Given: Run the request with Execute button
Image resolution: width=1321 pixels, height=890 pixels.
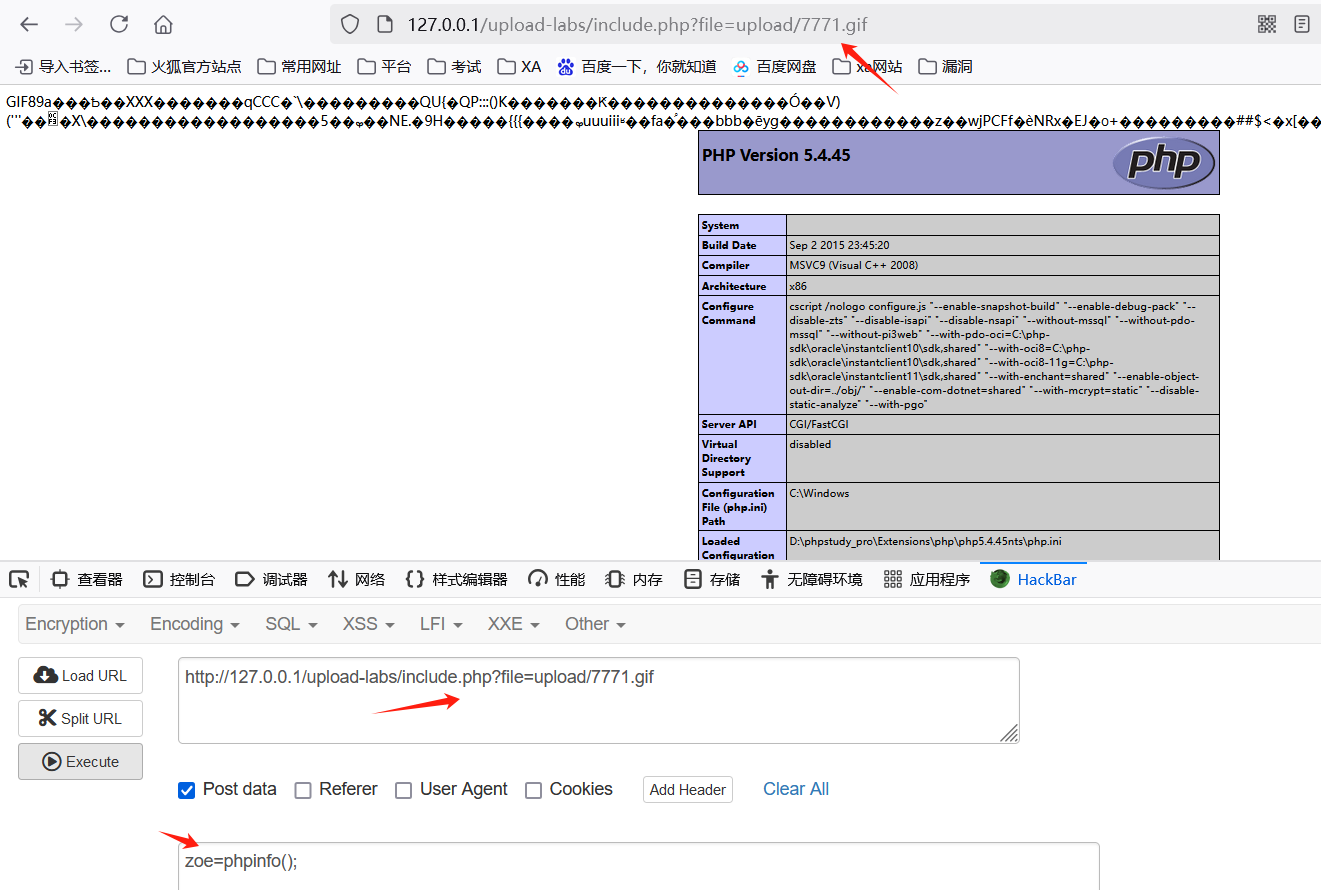Looking at the screenshot, I should [80, 761].
